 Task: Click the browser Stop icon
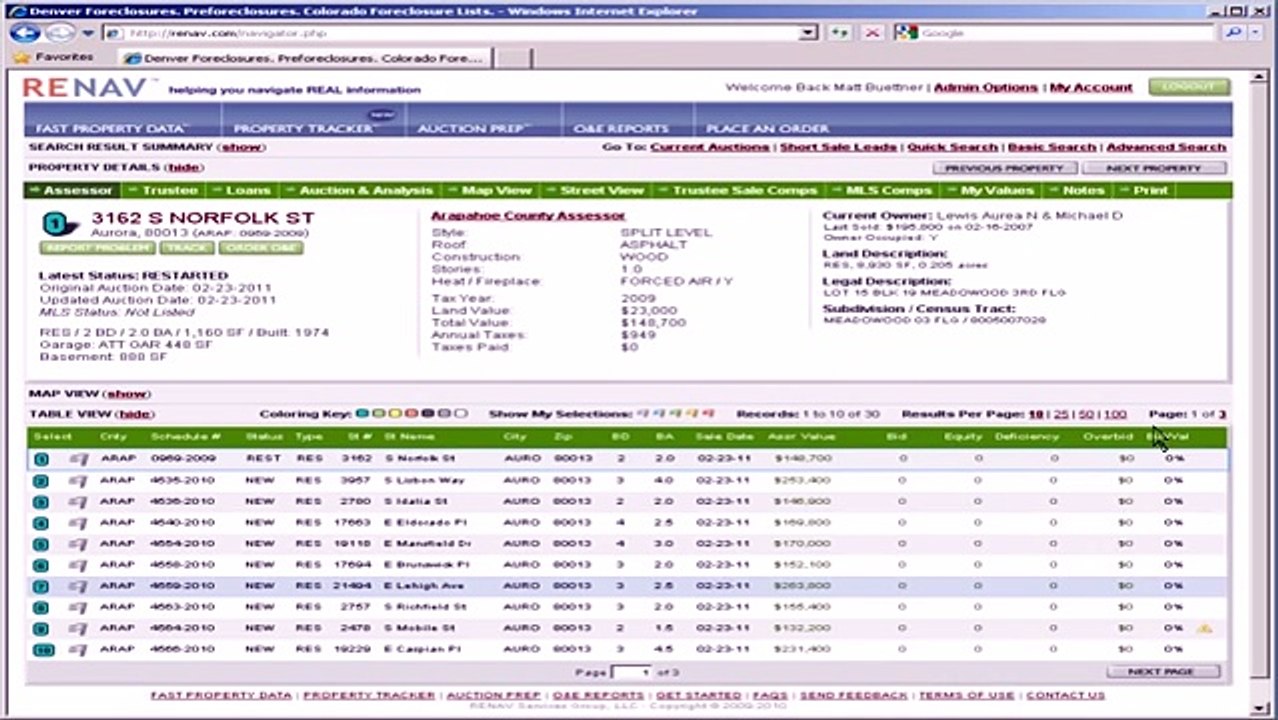(x=872, y=33)
